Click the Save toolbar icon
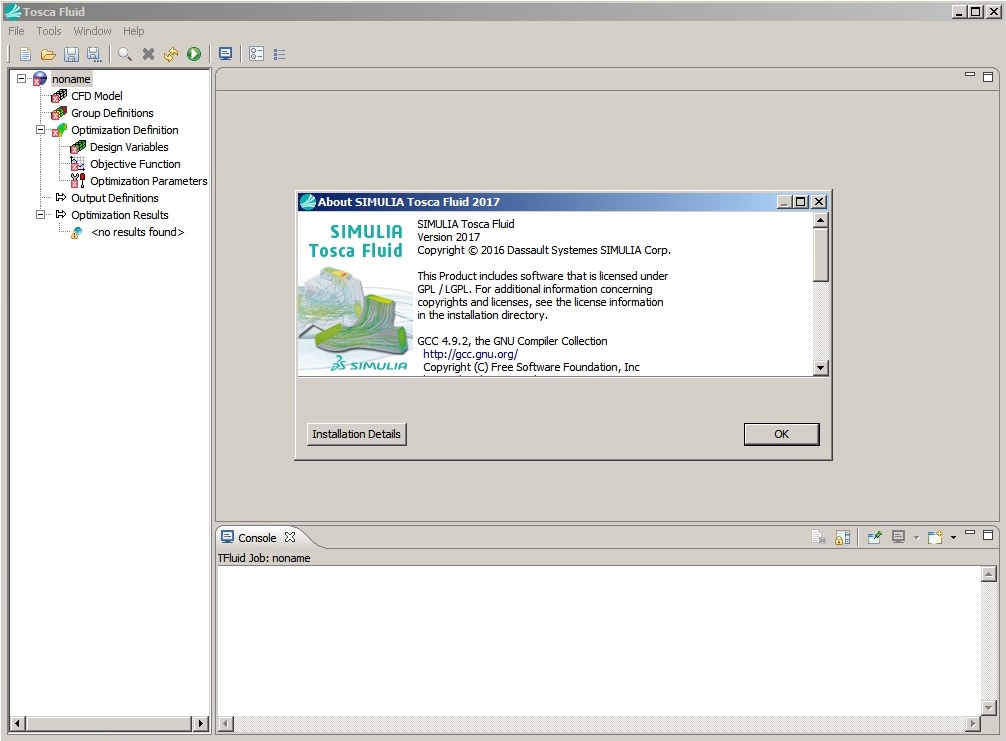 point(71,55)
